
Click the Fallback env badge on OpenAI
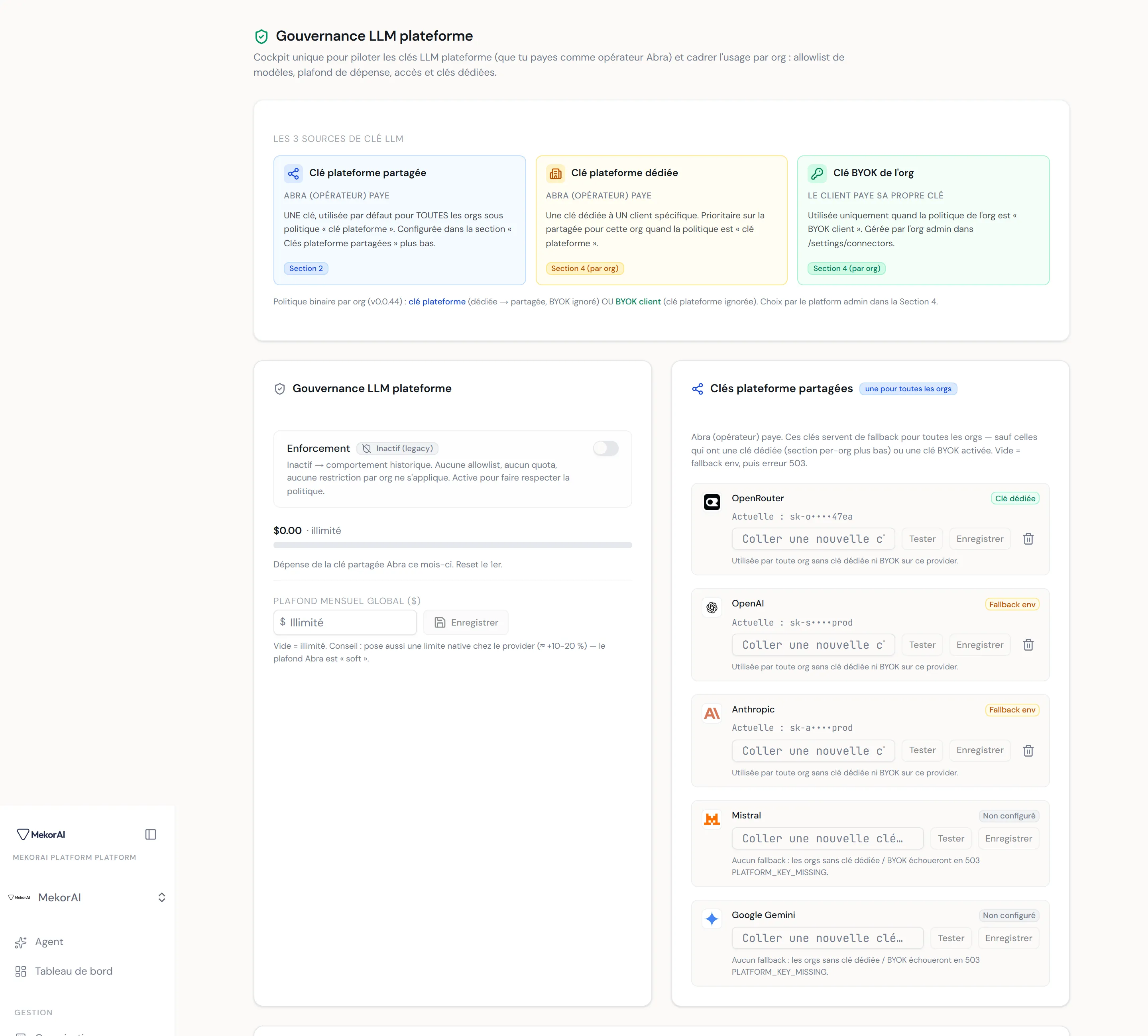pos(1012,604)
